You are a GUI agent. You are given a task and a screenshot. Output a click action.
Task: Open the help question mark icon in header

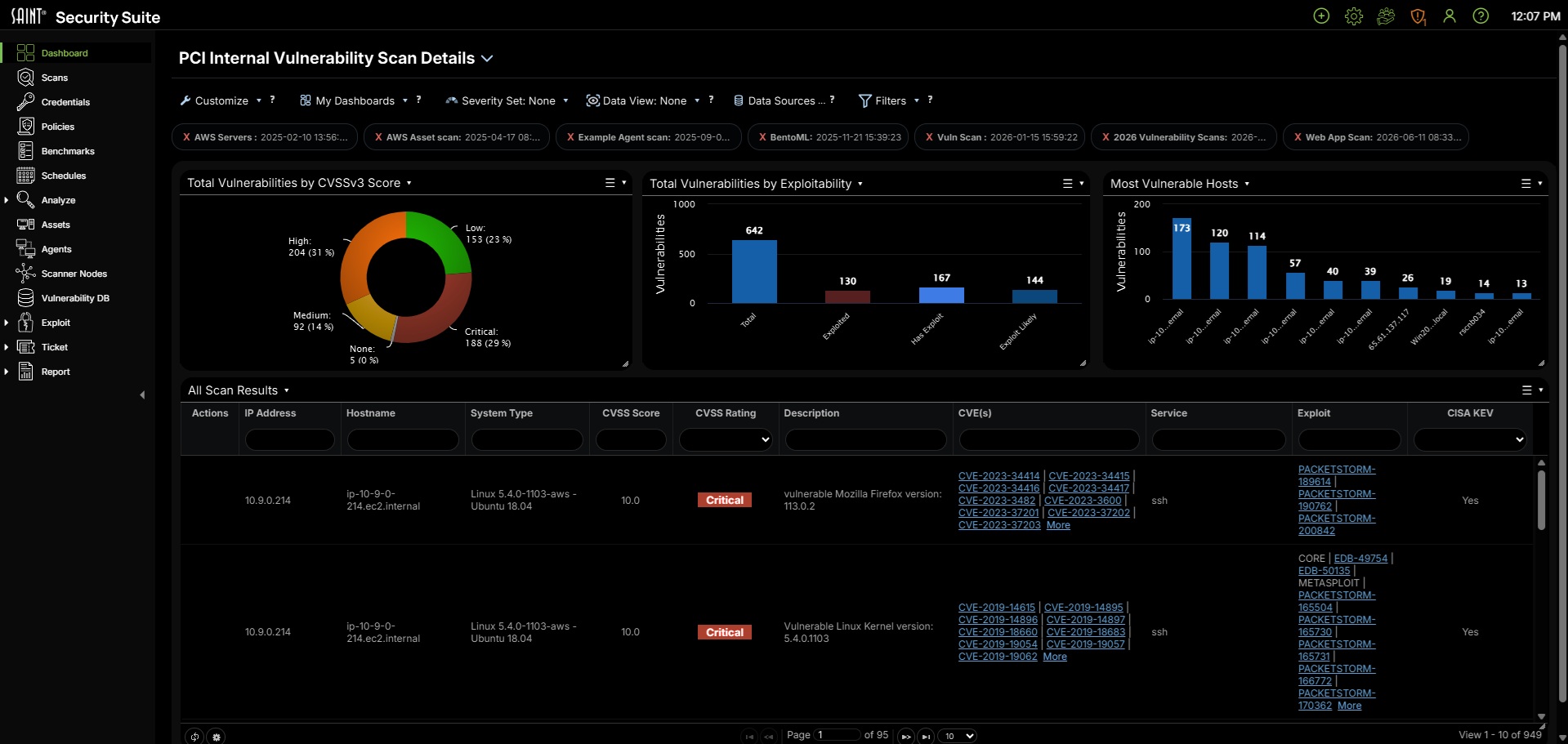click(x=1481, y=16)
